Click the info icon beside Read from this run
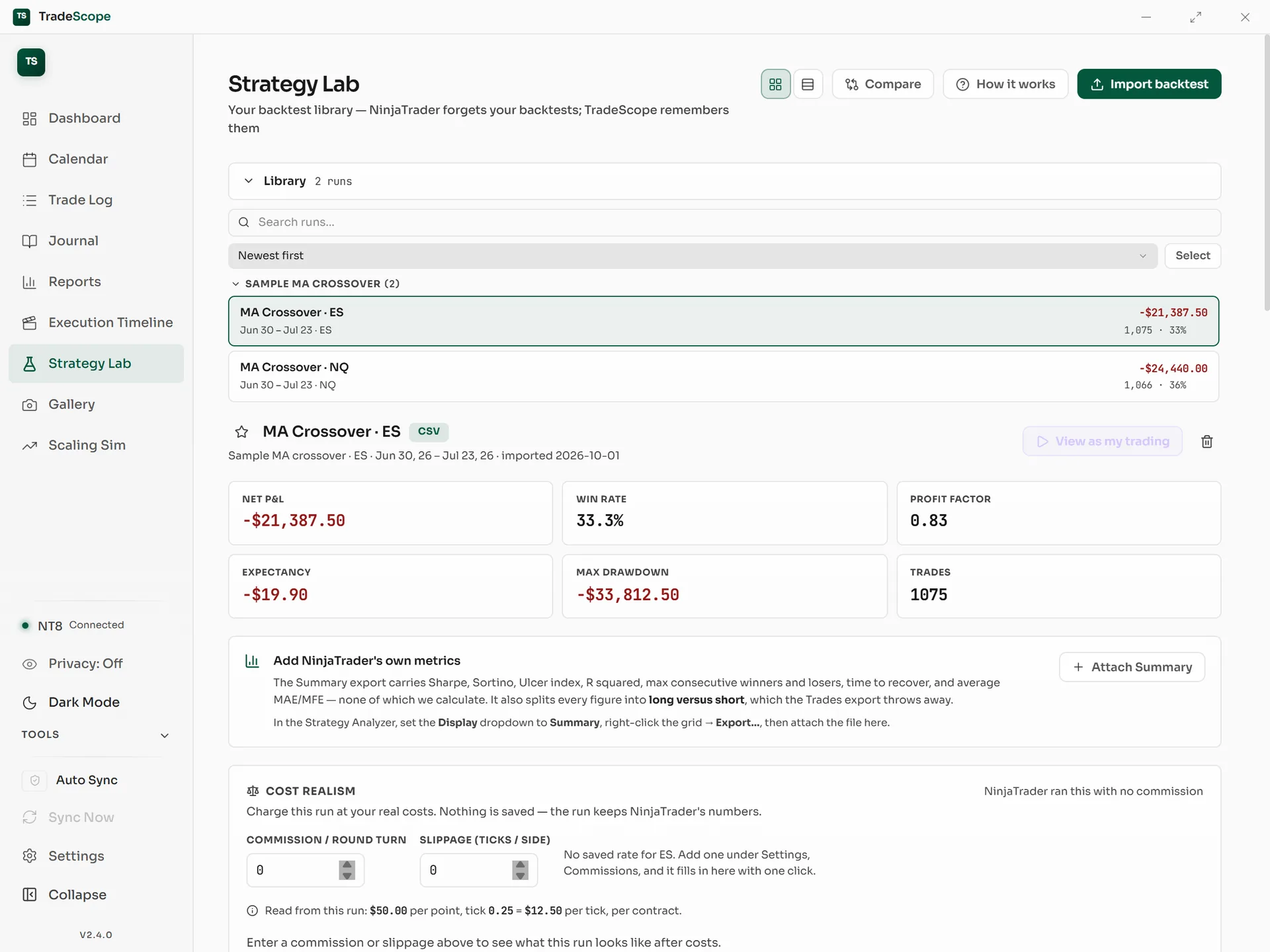1270x952 pixels. [x=252, y=911]
